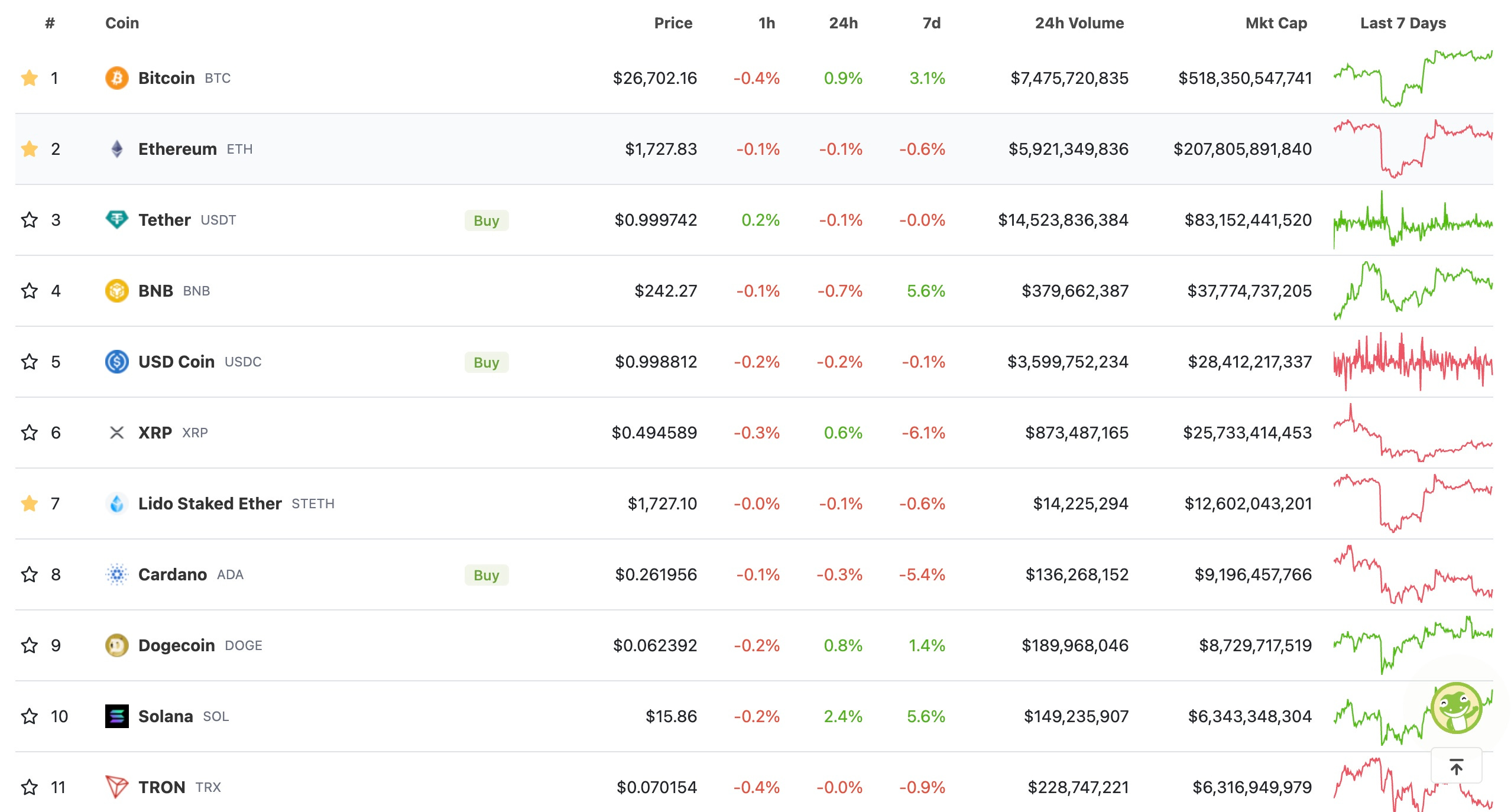This screenshot has height=812, width=1511.
Task: Click the Cardano logo icon
Action: click(x=116, y=574)
